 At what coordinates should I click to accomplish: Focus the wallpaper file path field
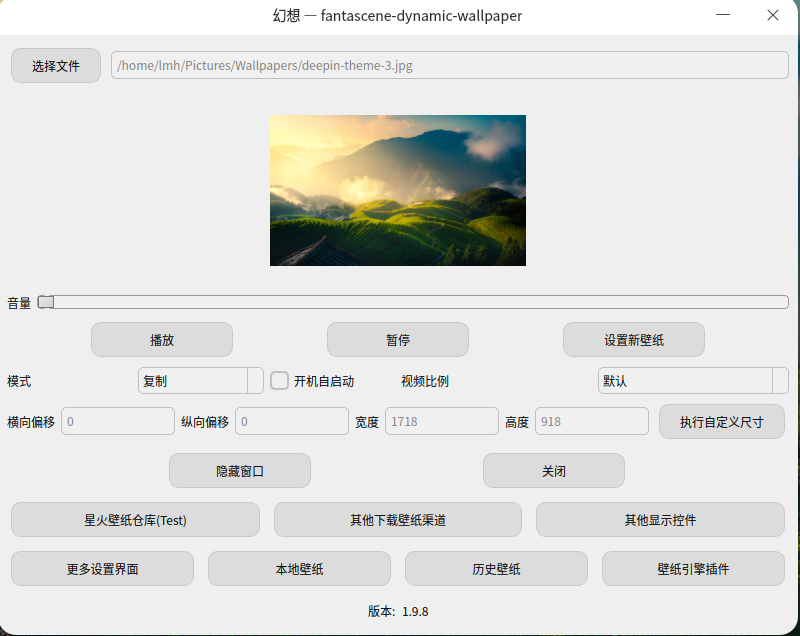point(449,65)
